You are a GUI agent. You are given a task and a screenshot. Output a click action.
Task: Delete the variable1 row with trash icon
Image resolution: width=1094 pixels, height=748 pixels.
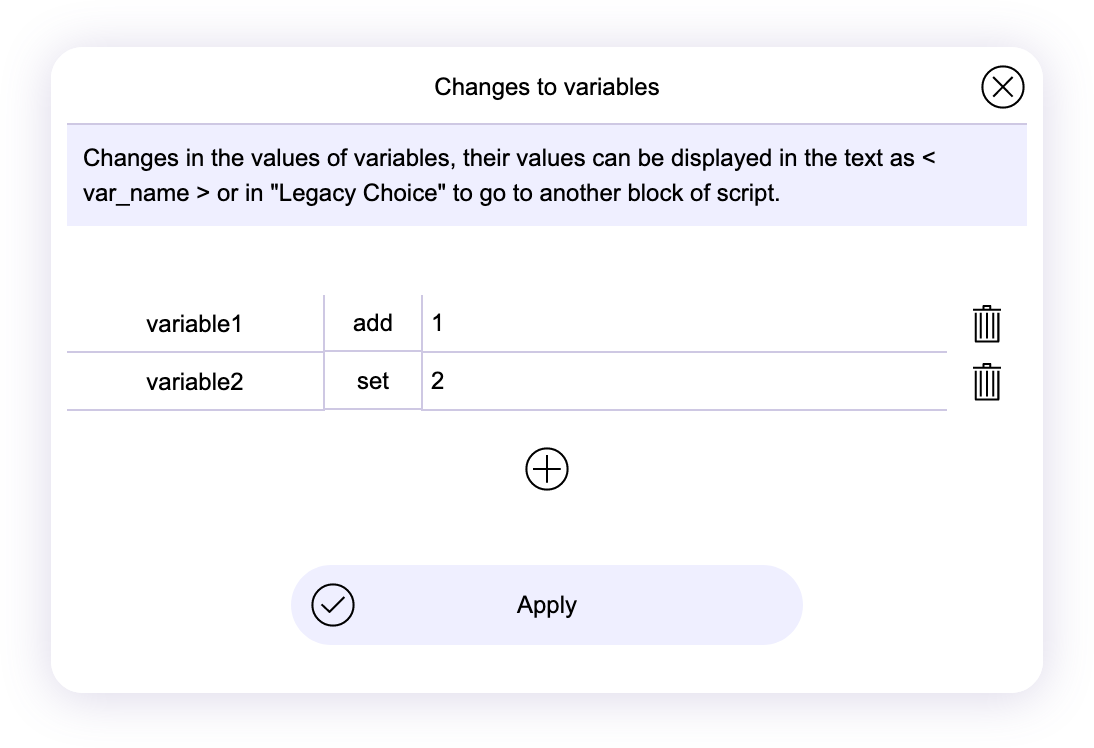(x=986, y=324)
